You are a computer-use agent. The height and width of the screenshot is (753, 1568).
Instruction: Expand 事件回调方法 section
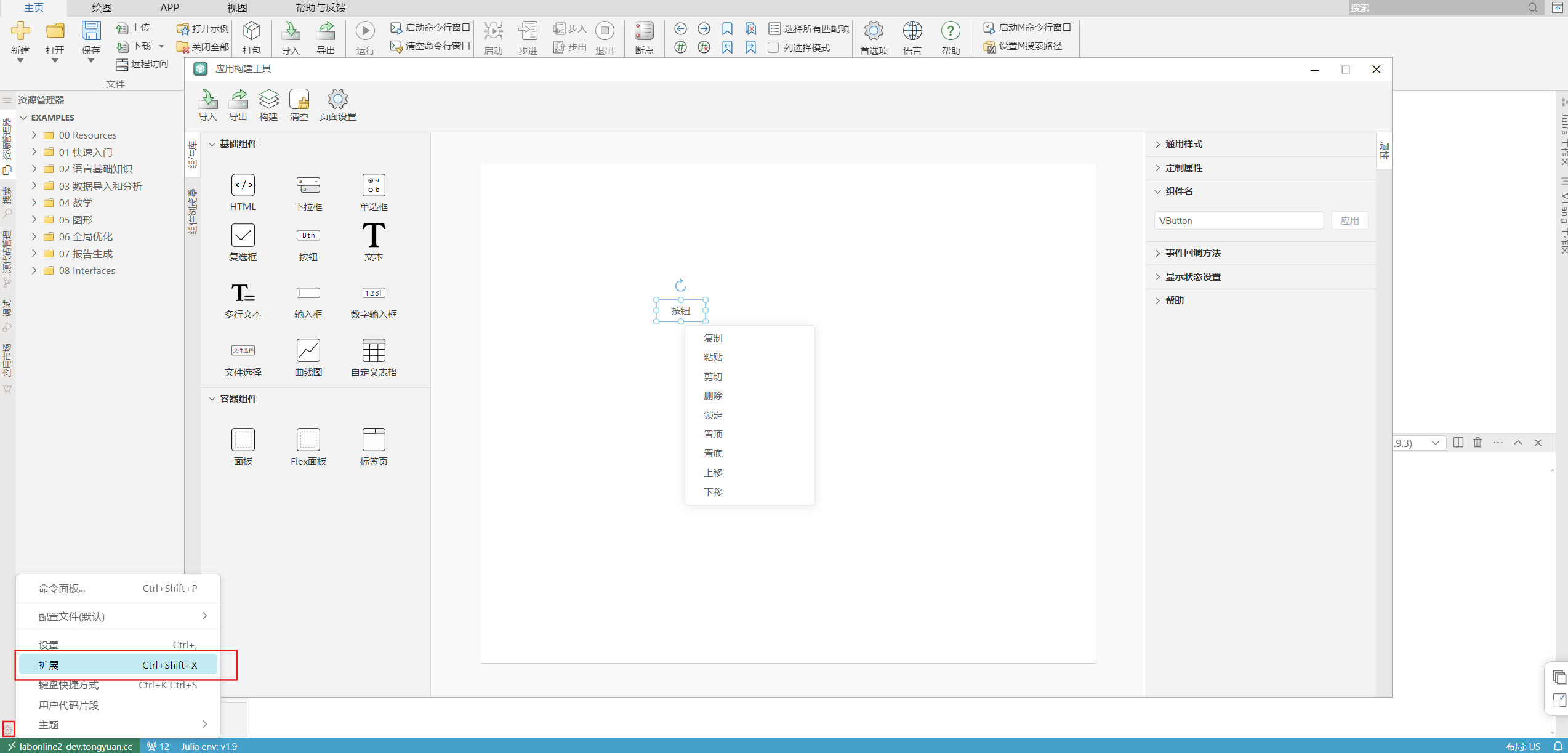click(x=1192, y=253)
